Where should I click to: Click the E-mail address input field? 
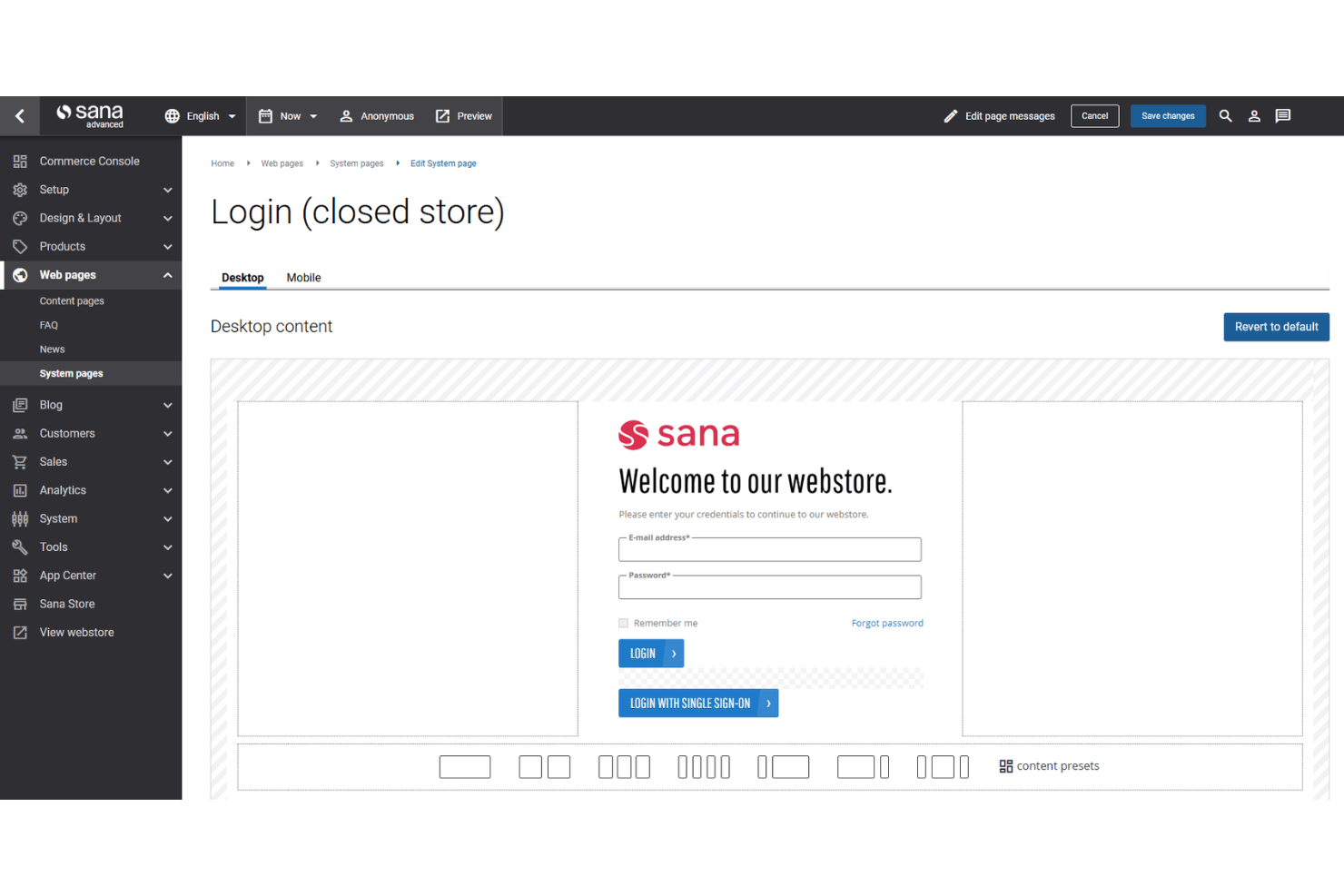(770, 549)
